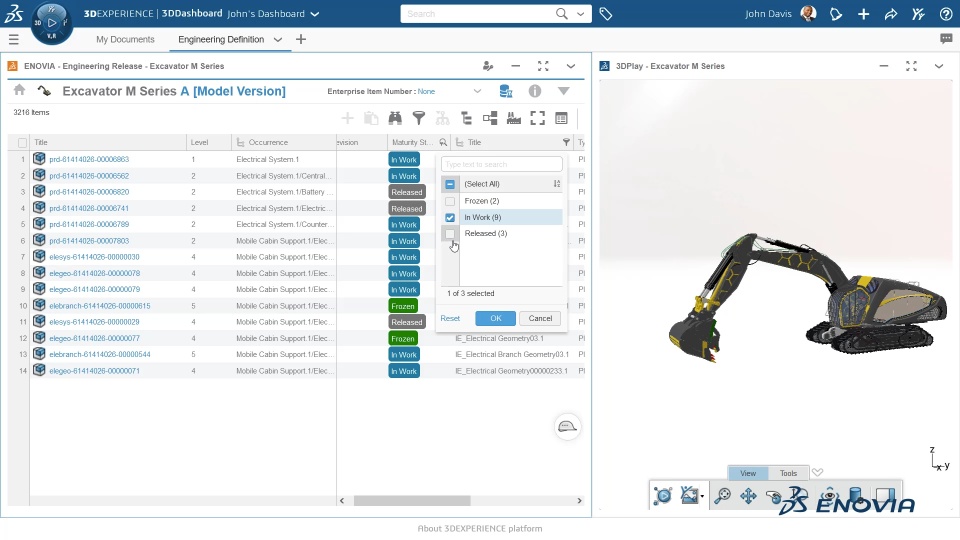Viewport: 960px width, 540px height.
Task: Click the binoculars find icon
Action: pyautogui.click(x=395, y=118)
